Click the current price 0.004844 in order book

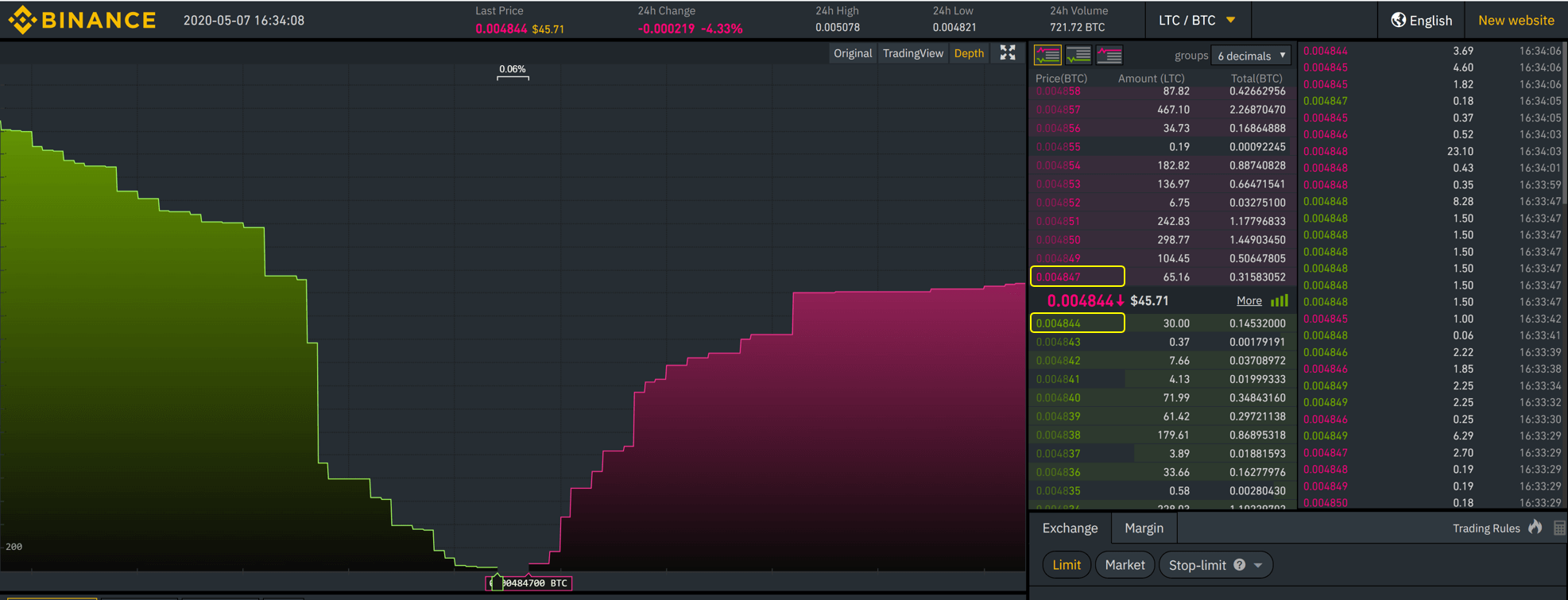pyautogui.click(x=1086, y=300)
